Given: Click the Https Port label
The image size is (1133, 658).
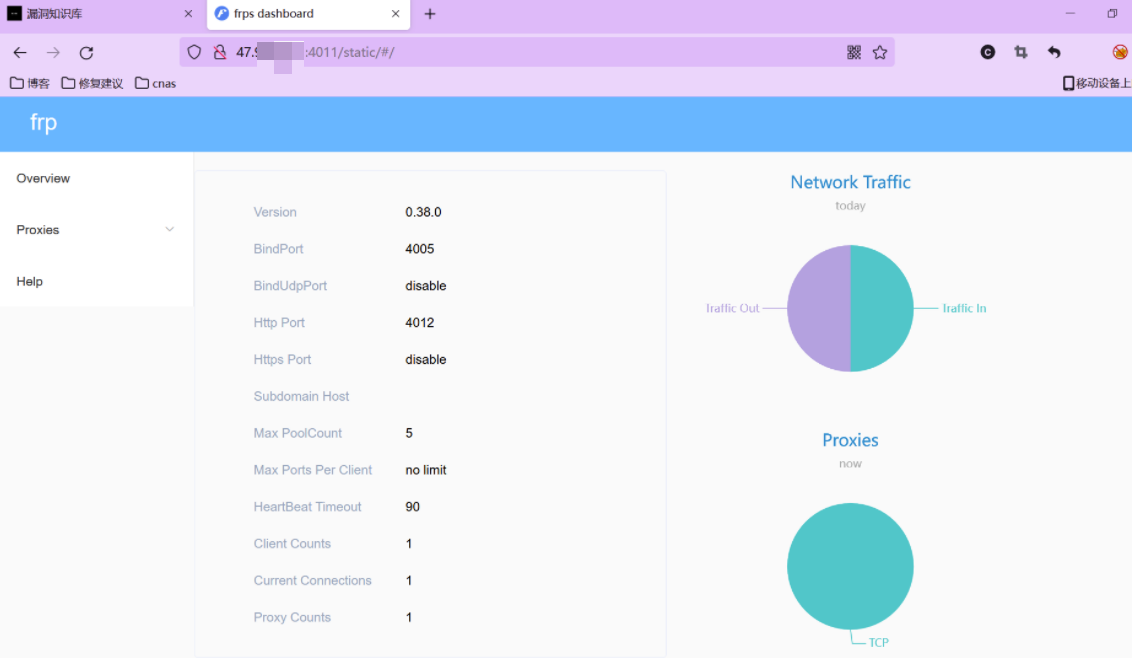Looking at the screenshot, I should (282, 360).
